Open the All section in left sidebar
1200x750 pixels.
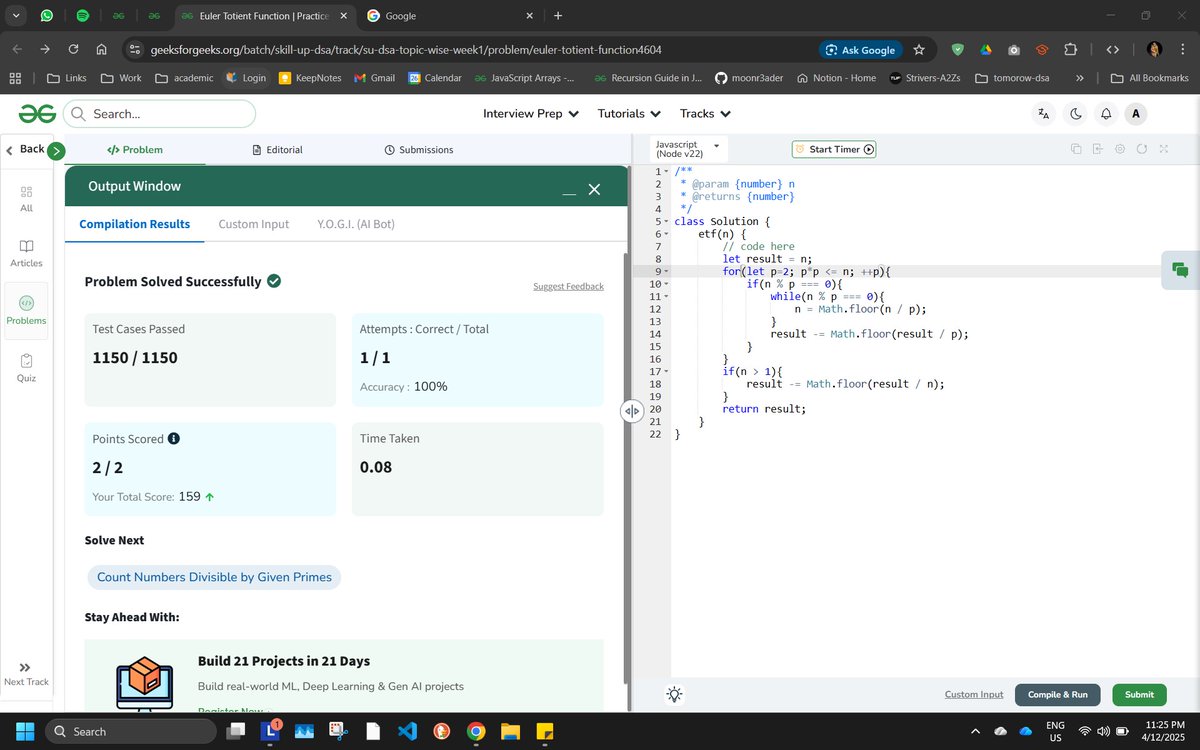(x=26, y=198)
